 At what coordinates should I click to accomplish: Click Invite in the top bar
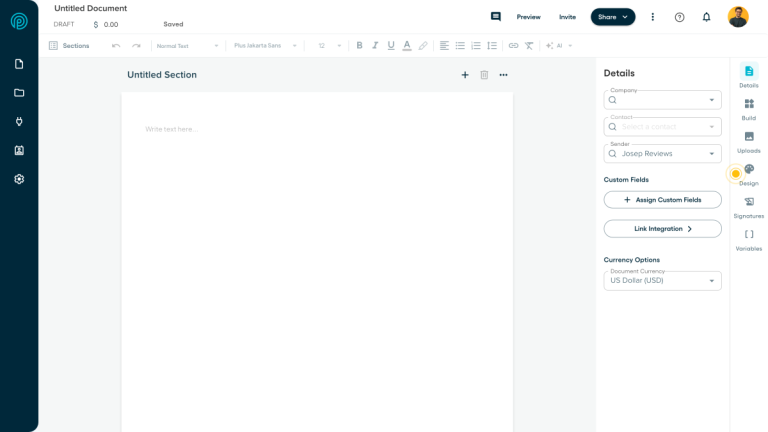coord(567,17)
